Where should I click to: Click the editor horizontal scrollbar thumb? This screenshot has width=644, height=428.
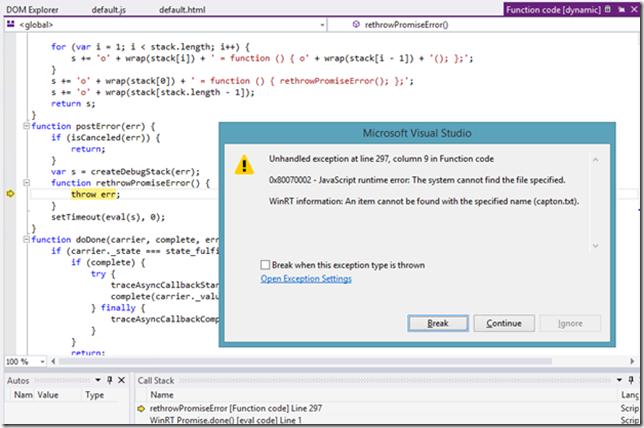pos(305,361)
